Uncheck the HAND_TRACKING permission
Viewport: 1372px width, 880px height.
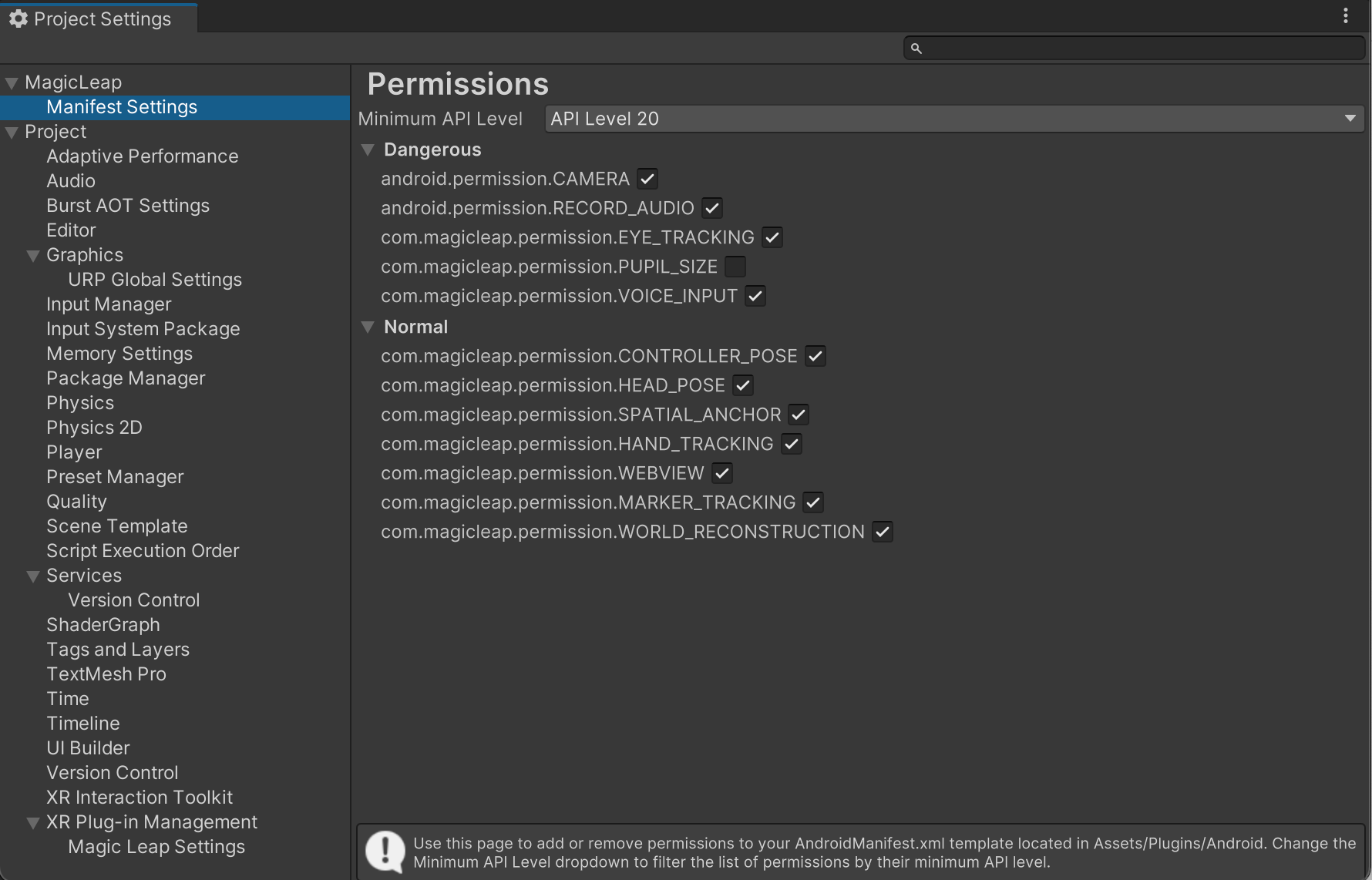click(791, 443)
